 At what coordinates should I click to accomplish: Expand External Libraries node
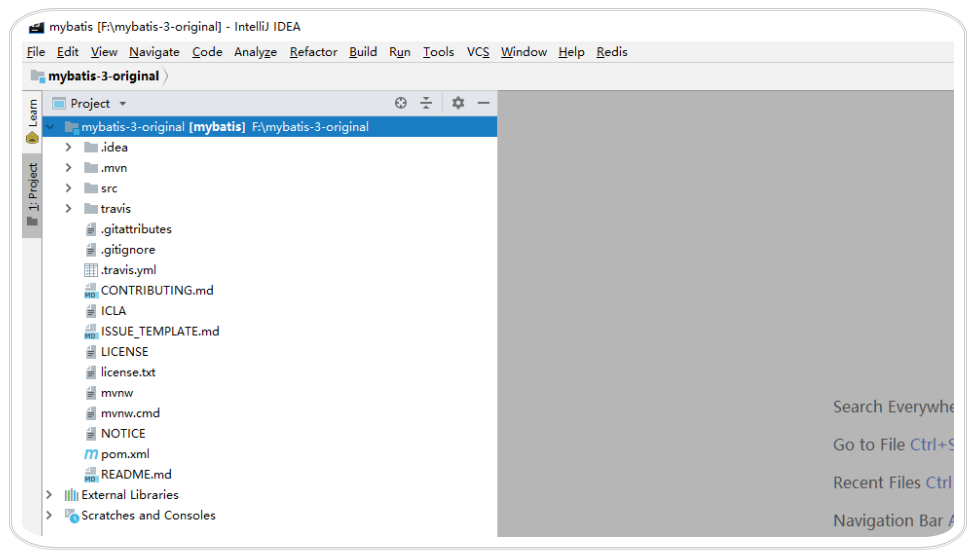[49, 495]
